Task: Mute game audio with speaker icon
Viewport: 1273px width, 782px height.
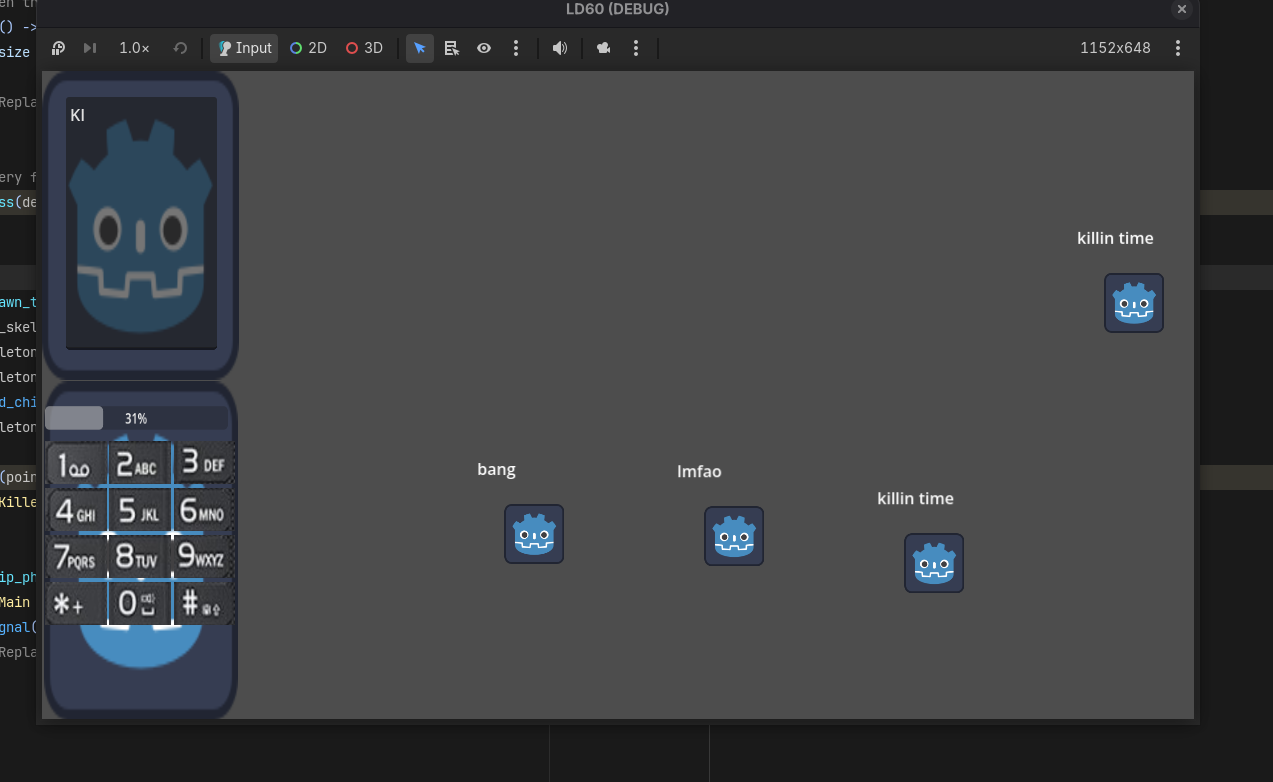Action: tap(560, 48)
